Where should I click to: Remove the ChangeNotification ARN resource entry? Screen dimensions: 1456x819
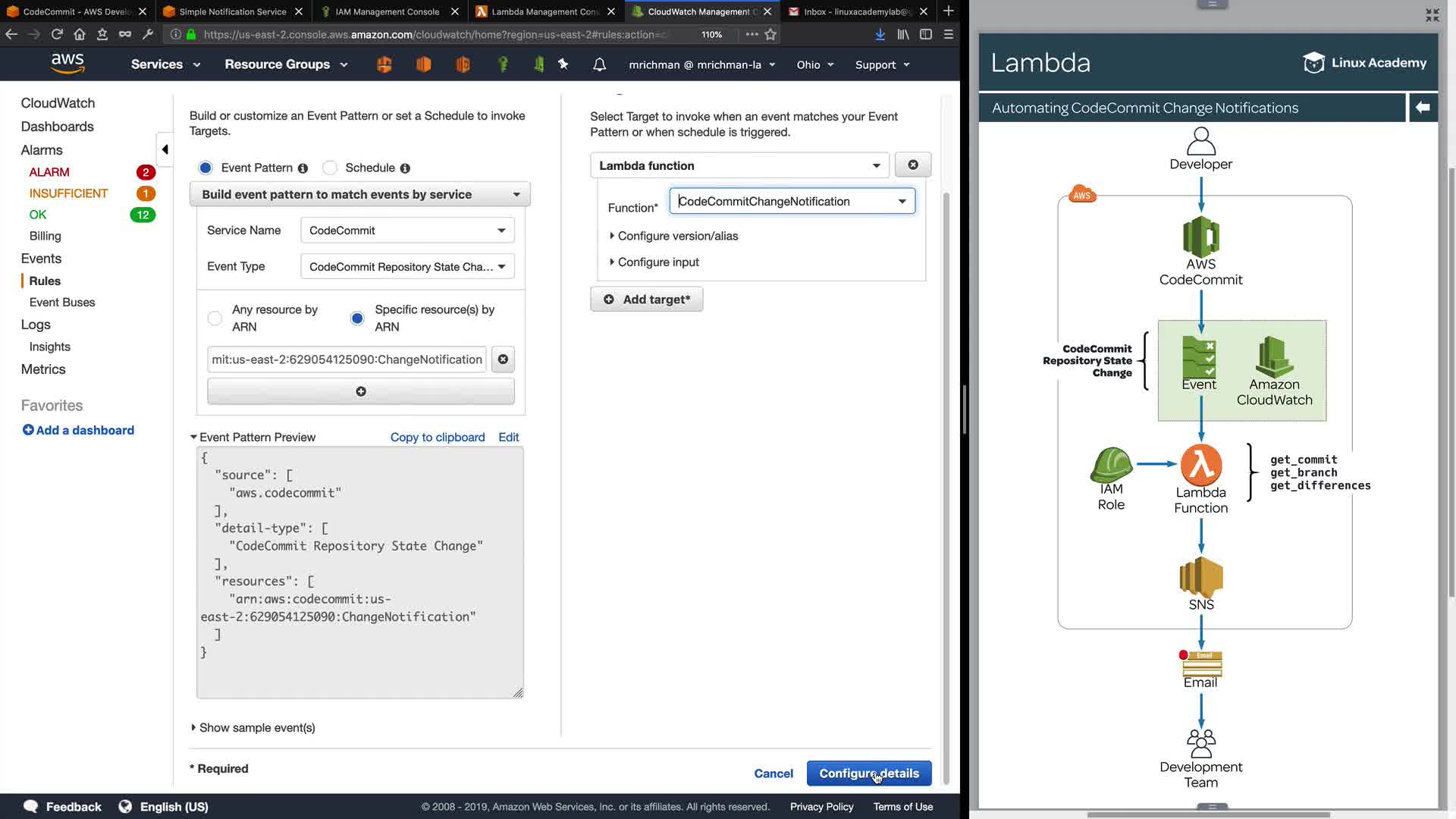(x=503, y=359)
